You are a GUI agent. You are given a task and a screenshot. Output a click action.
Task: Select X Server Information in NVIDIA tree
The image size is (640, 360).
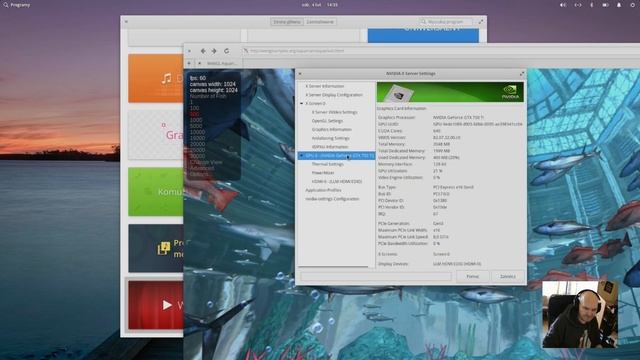[x=324, y=86]
